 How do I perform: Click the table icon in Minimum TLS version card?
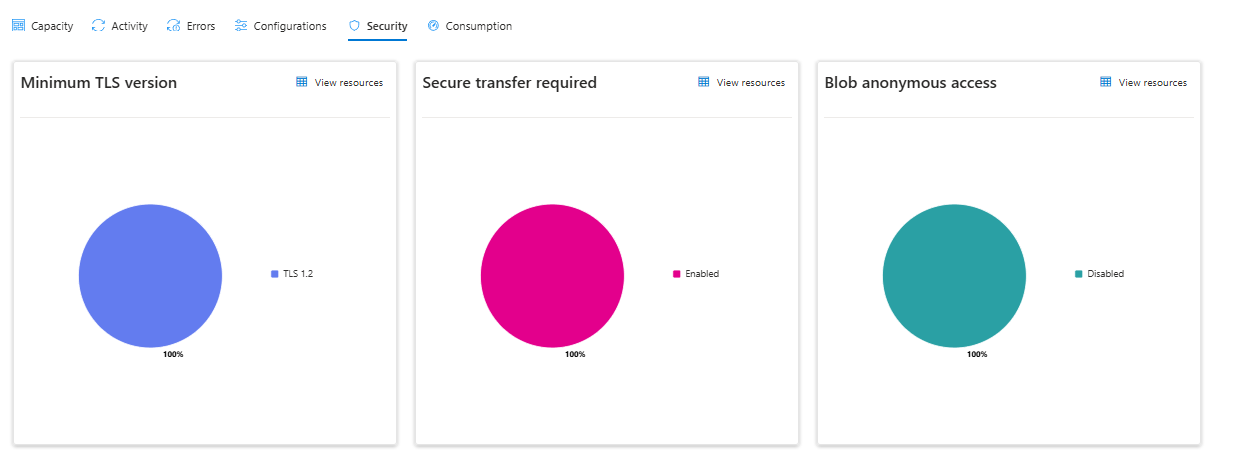point(302,82)
